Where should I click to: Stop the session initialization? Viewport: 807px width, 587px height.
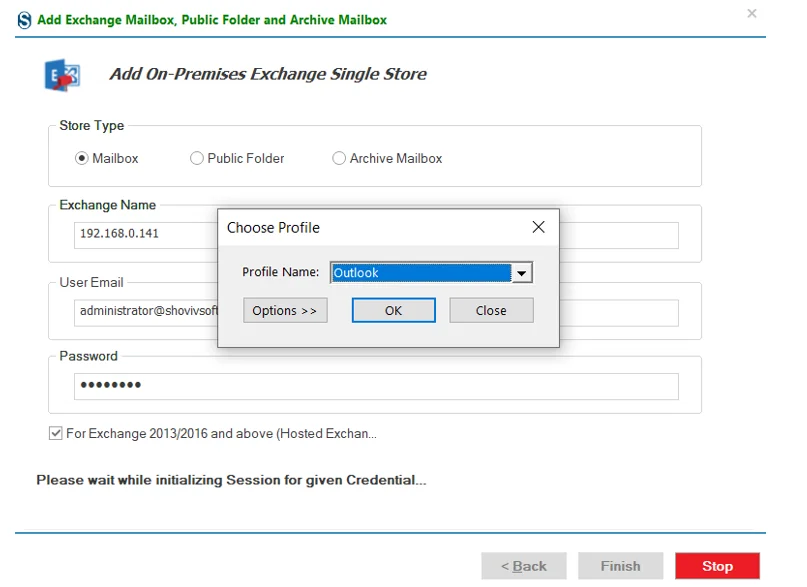[717, 566]
